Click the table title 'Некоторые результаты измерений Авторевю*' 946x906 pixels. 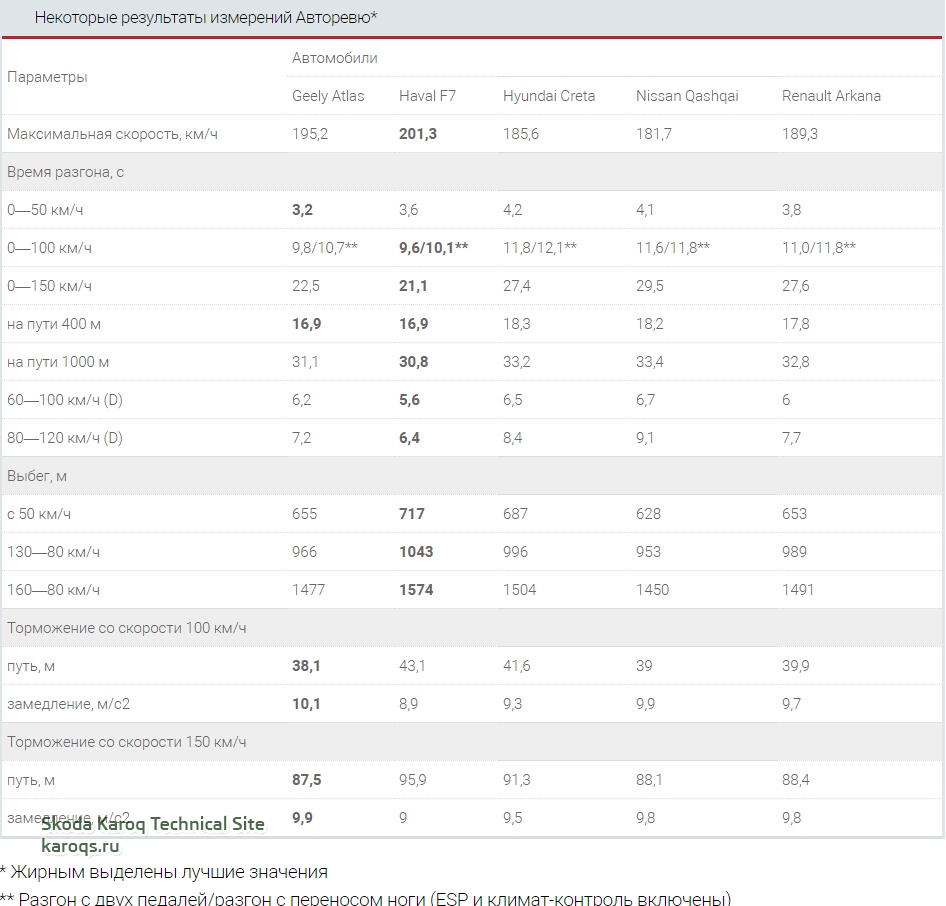tap(206, 17)
